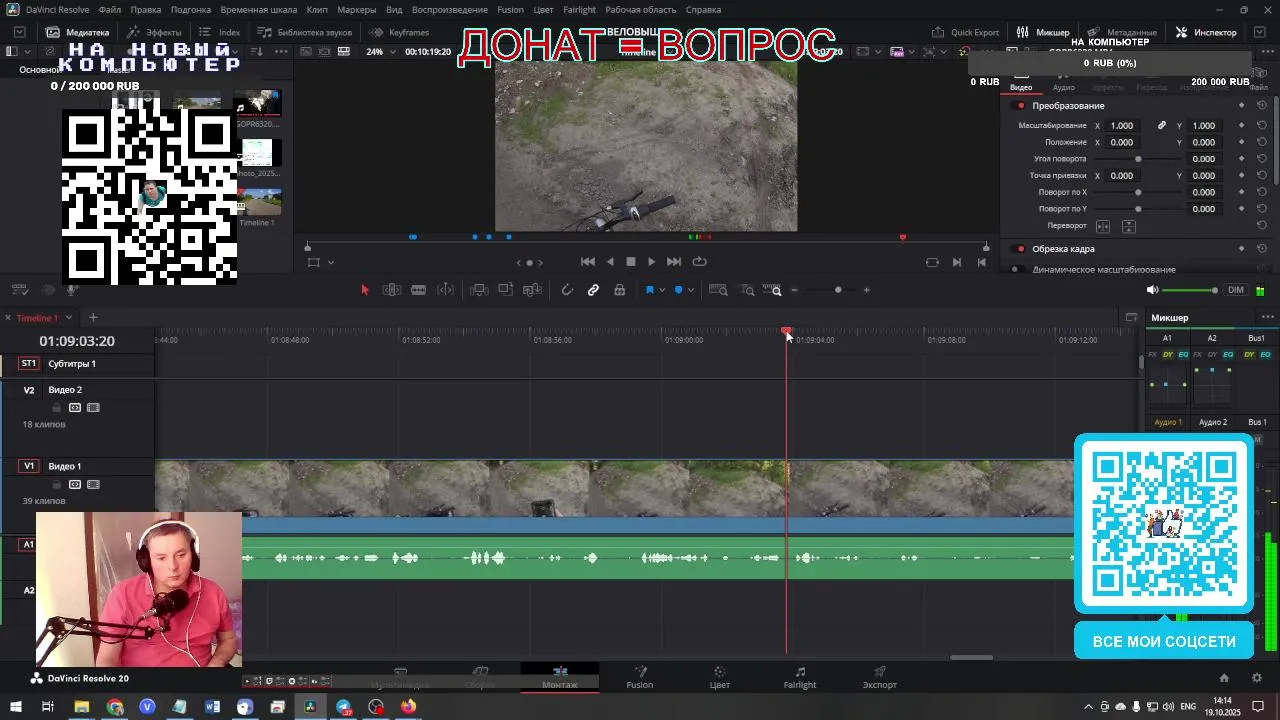1280x720 pixels.
Task: Open the Файл menu
Action: pyautogui.click(x=110, y=10)
